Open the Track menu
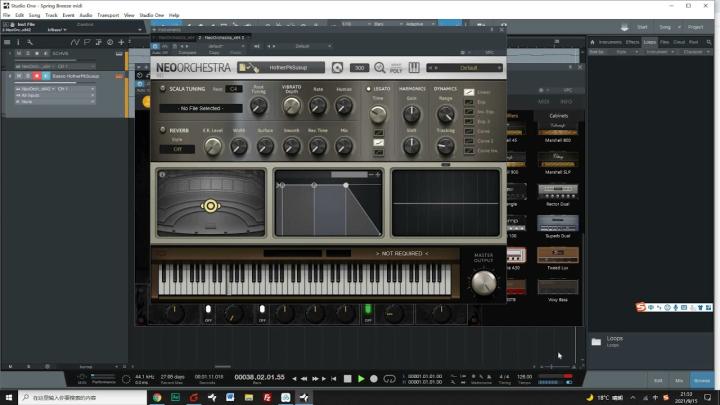 51,15
